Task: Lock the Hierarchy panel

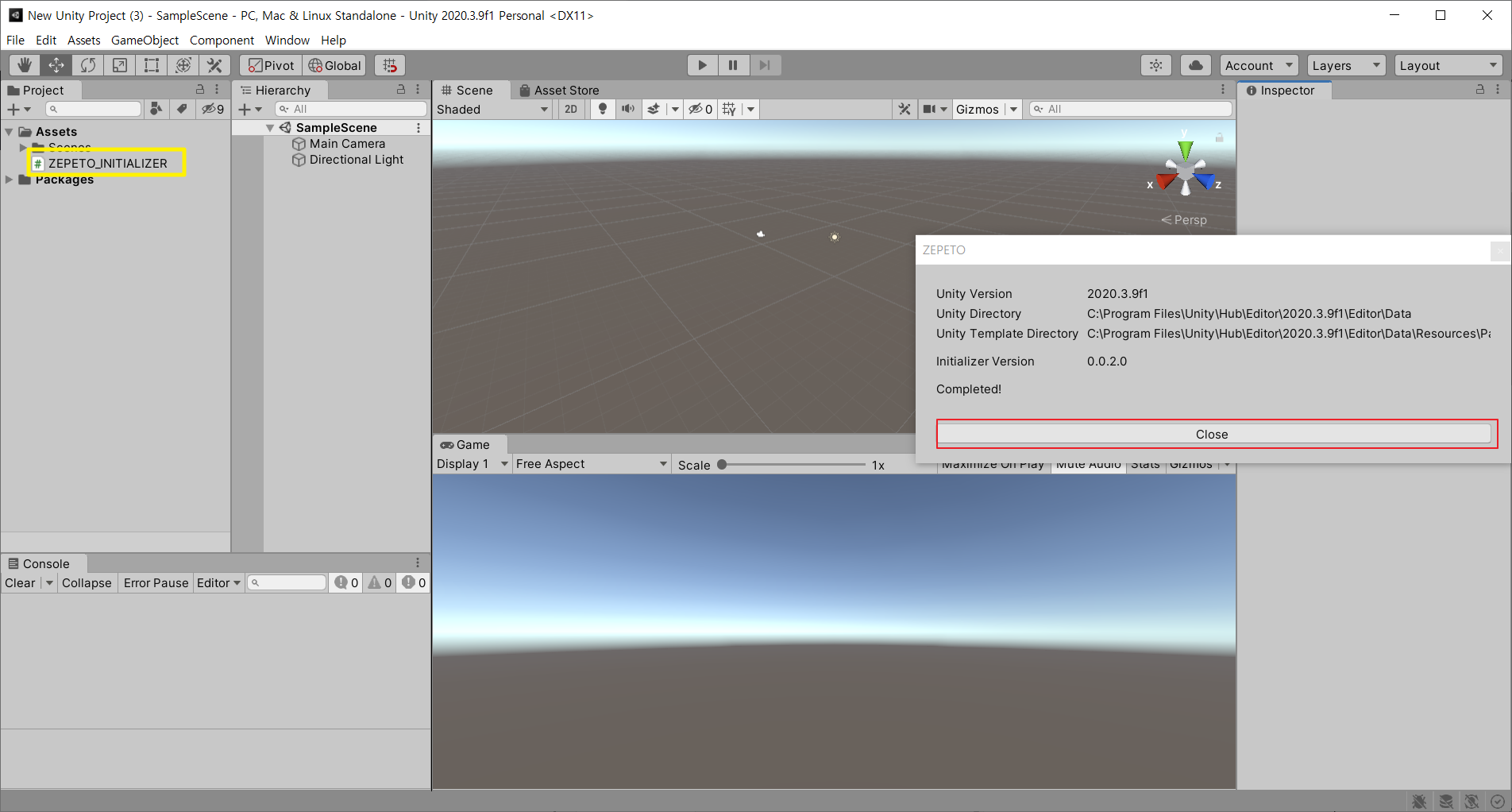Action: pos(401,90)
